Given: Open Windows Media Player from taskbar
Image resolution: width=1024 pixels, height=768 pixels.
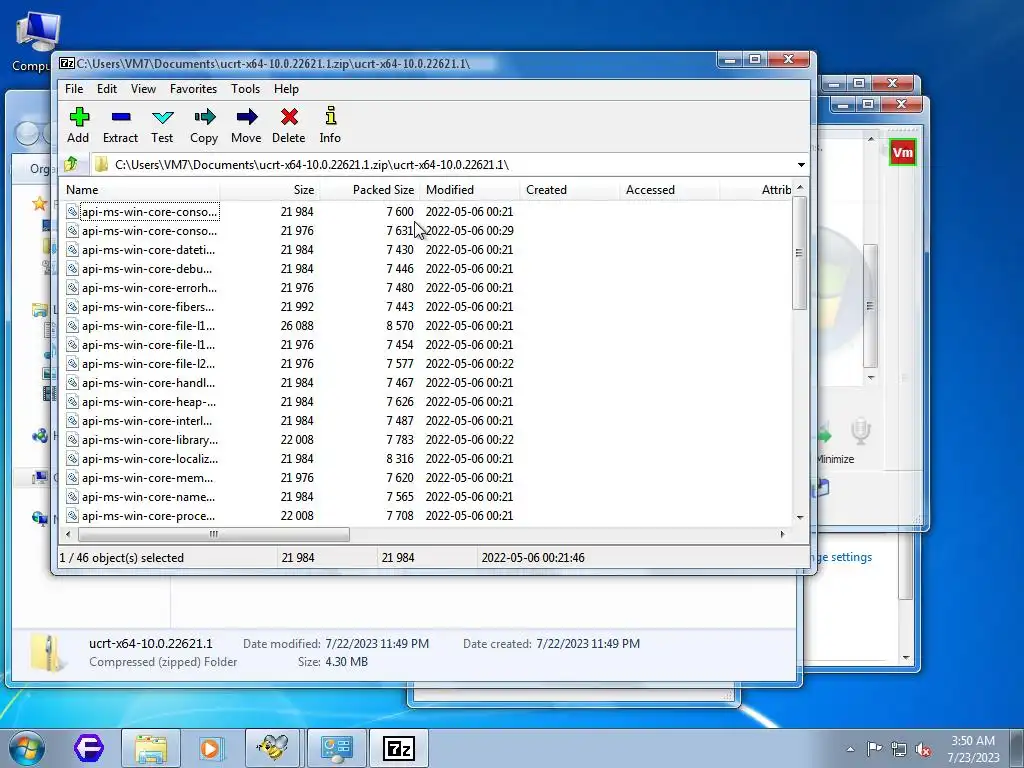Looking at the screenshot, I should 212,748.
